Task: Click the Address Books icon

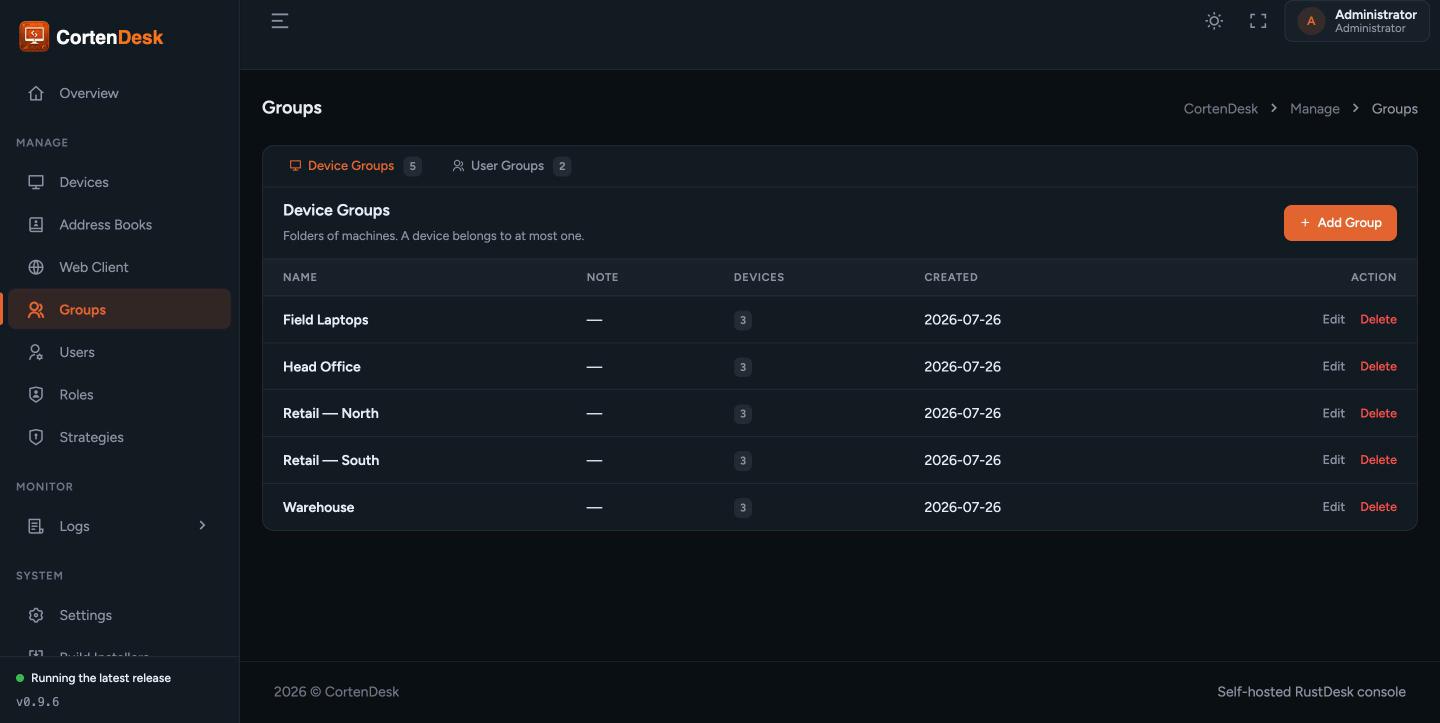Action: point(36,225)
